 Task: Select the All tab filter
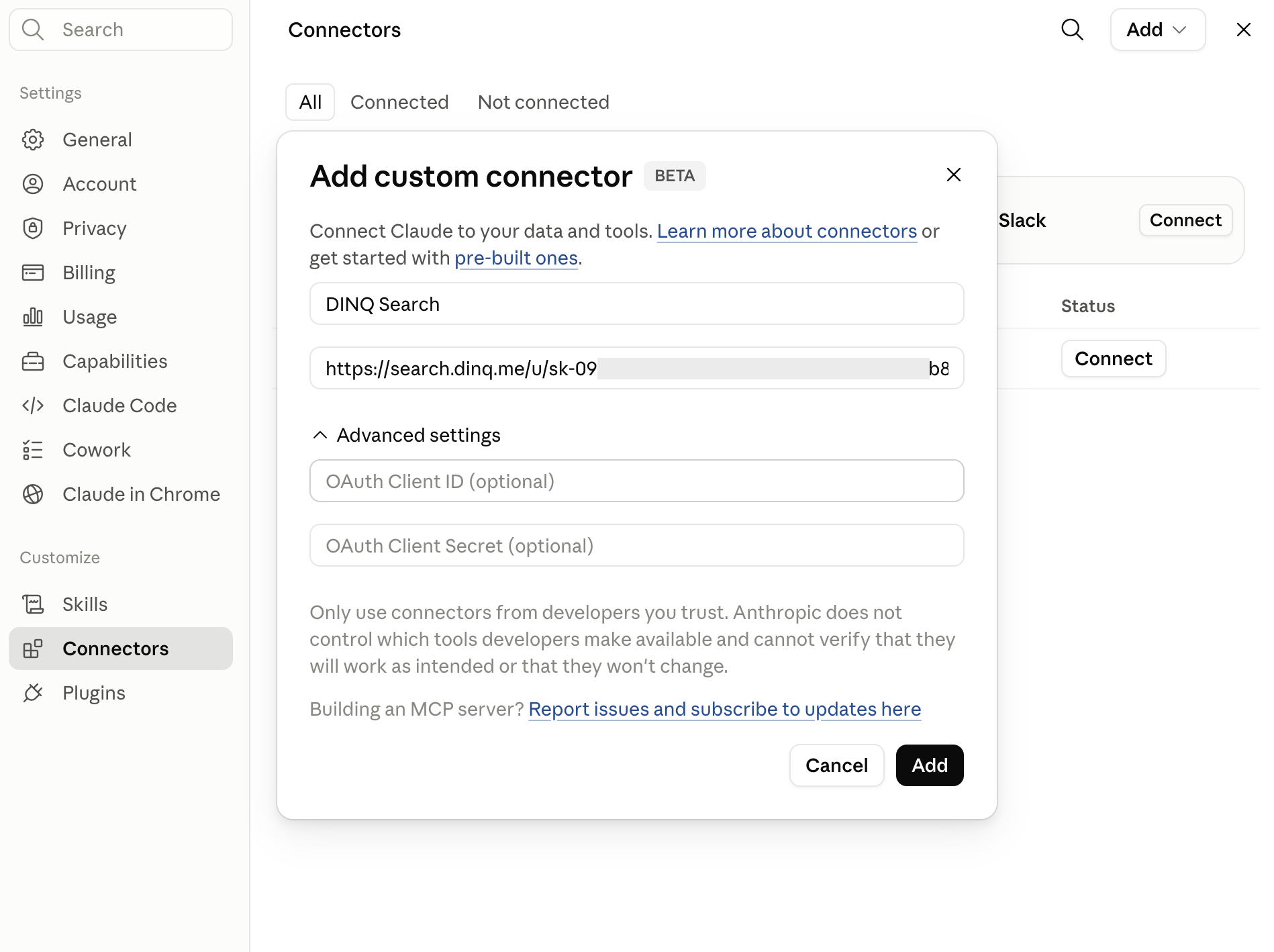pyautogui.click(x=310, y=102)
